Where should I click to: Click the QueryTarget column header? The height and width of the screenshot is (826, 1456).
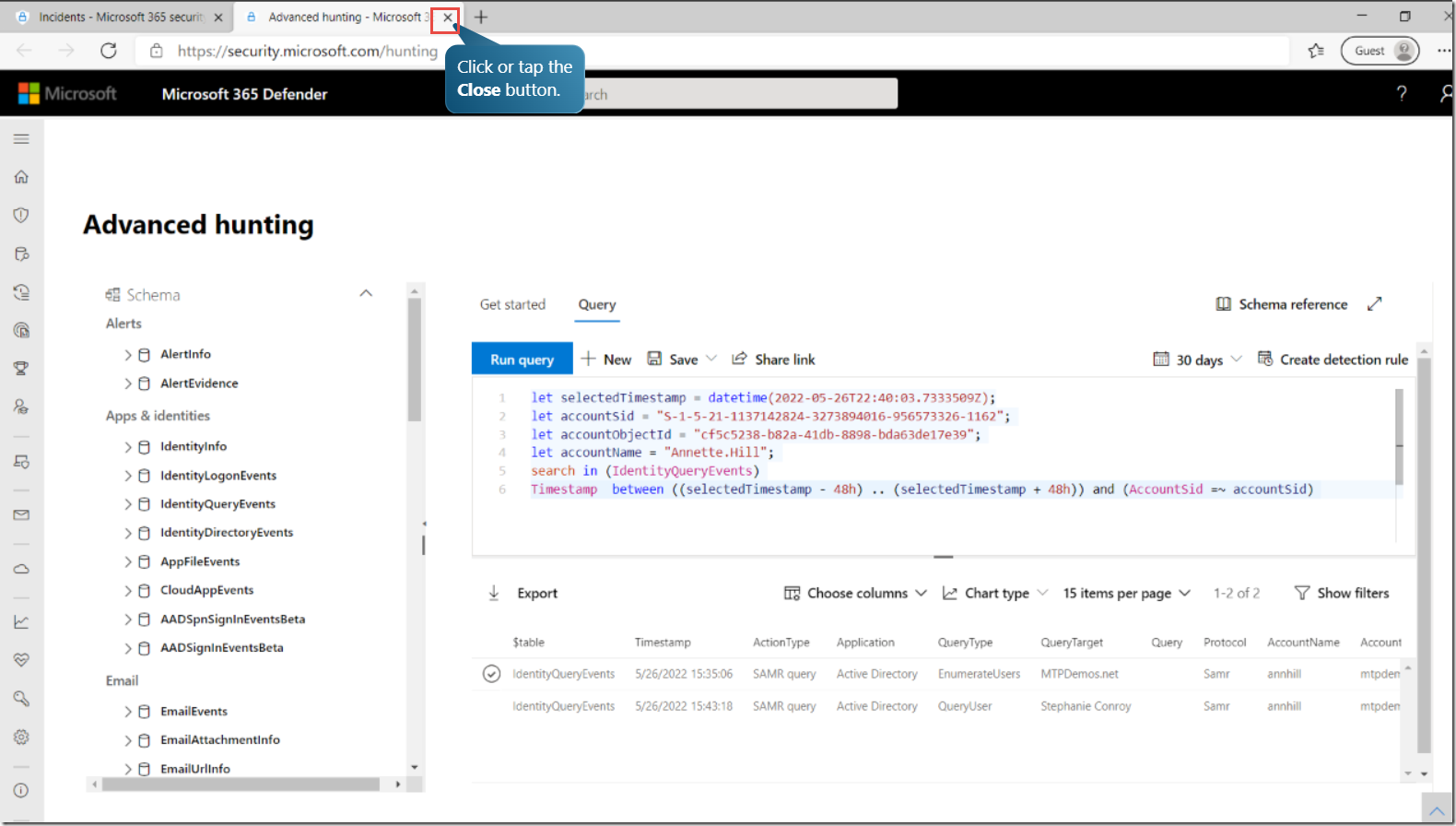pos(1072,643)
